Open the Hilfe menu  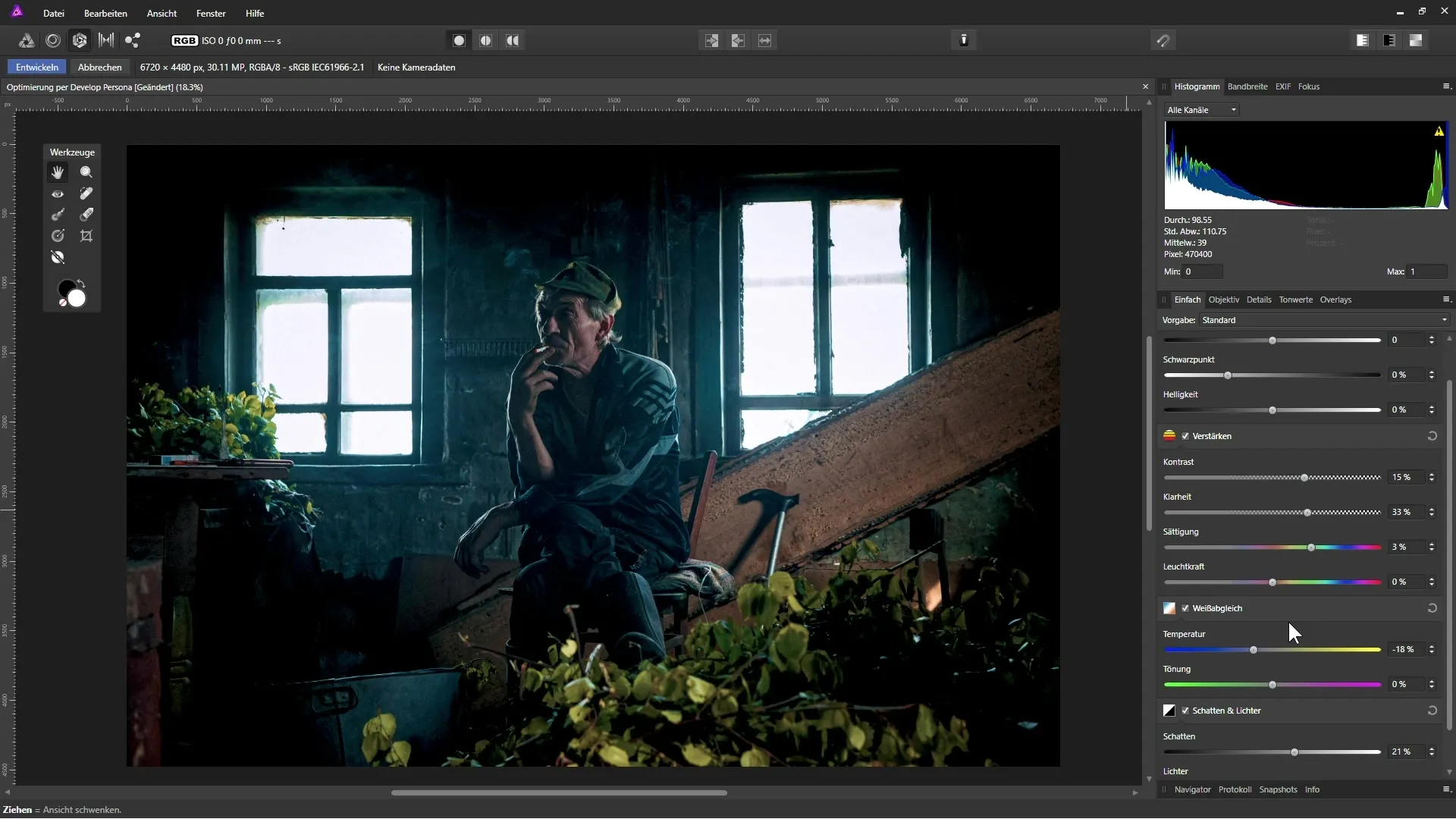click(x=255, y=13)
